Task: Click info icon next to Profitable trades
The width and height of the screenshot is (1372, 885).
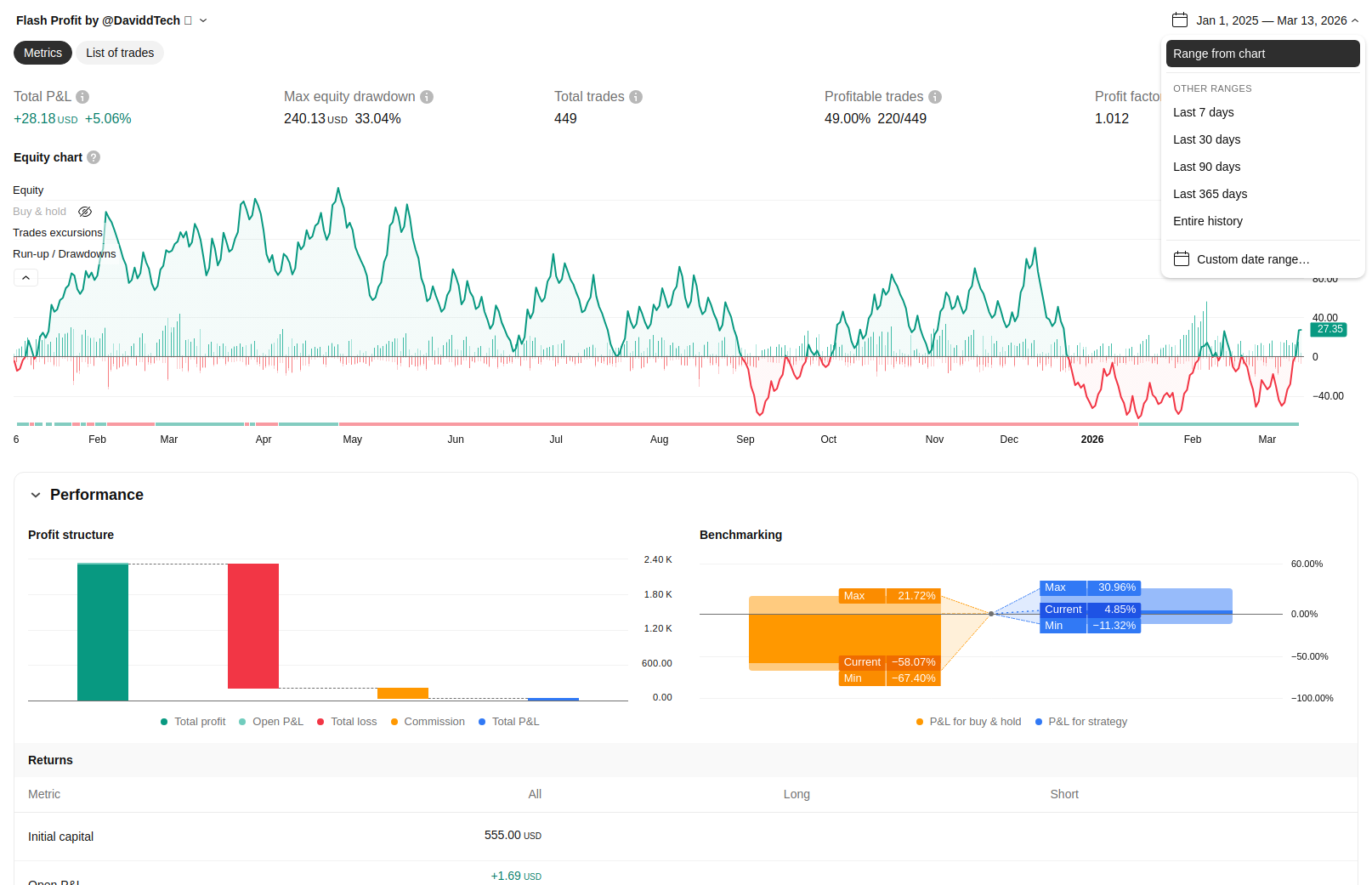Action: pyautogui.click(x=935, y=97)
